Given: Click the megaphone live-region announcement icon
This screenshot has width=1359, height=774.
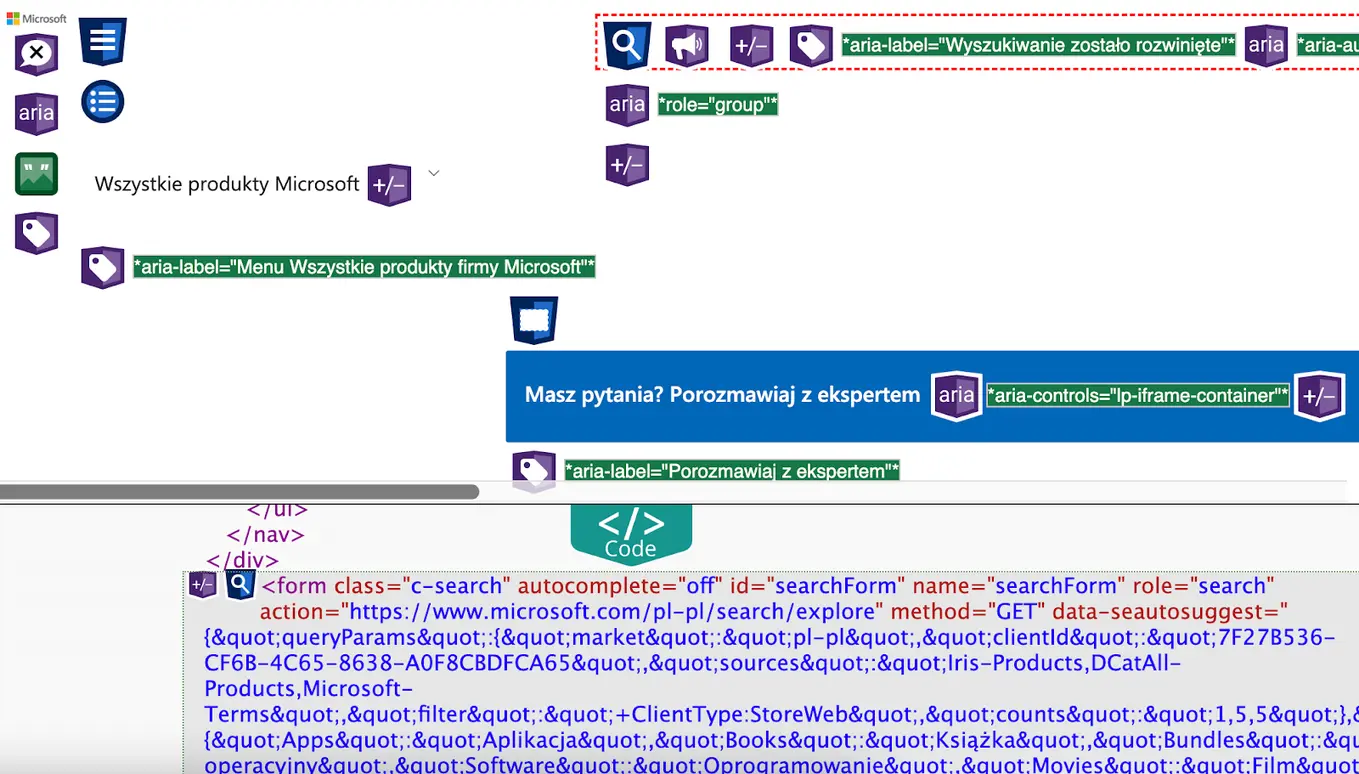Looking at the screenshot, I should 687,44.
